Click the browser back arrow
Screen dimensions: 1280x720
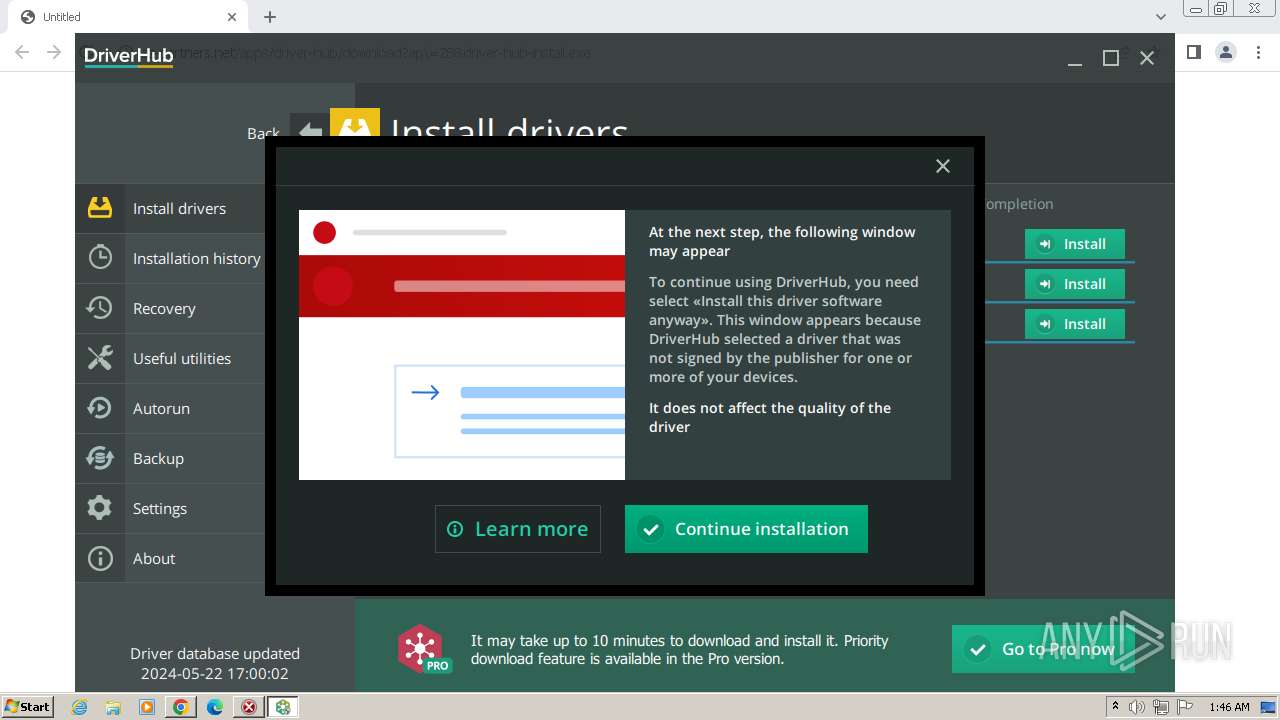point(22,52)
